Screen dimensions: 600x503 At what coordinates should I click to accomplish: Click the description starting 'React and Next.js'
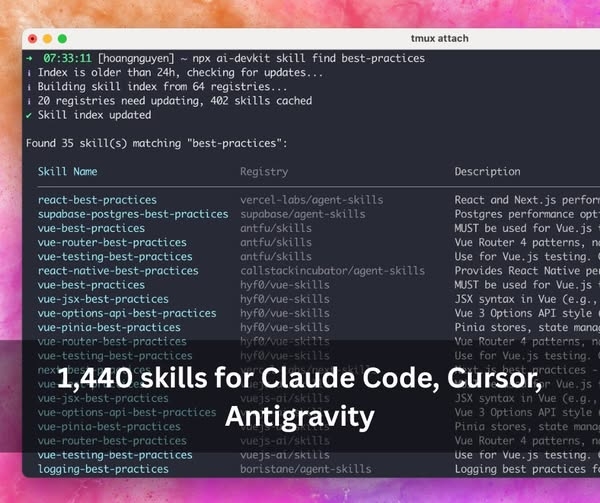pos(527,200)
